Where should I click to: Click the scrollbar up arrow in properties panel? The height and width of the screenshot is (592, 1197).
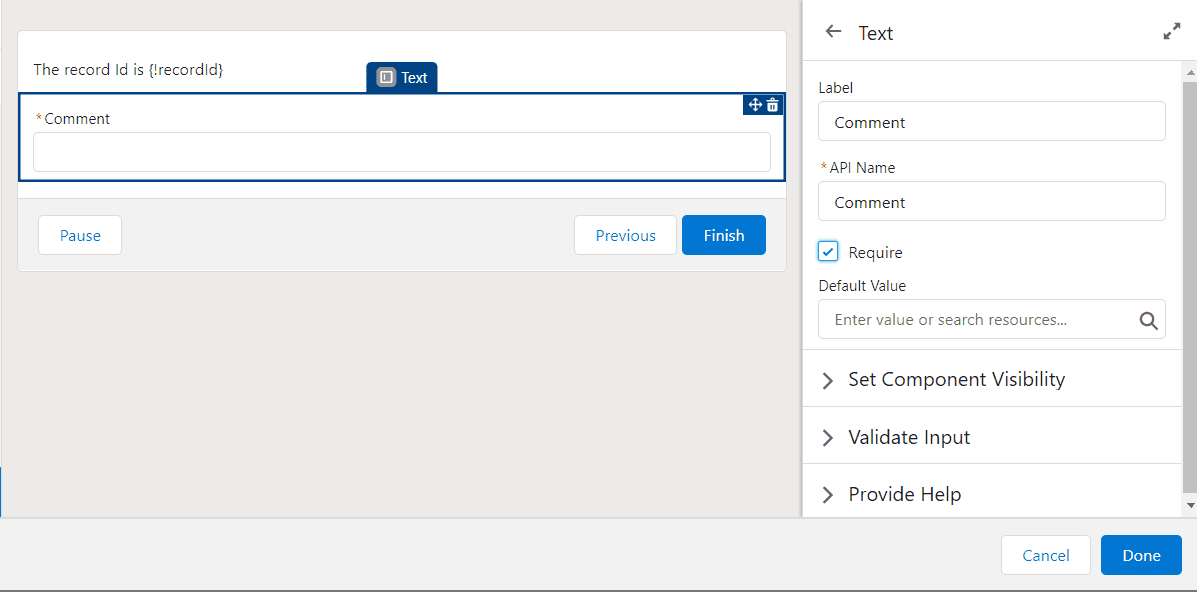[x=1190, y=72]
